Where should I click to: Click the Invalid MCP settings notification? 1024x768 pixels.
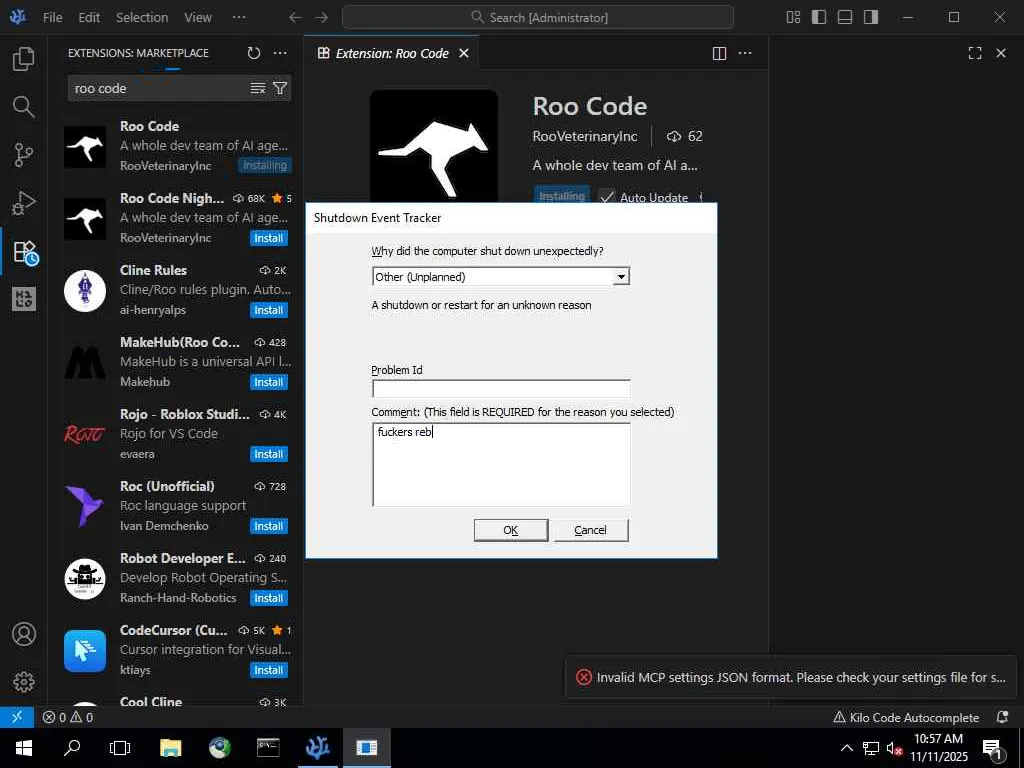tap(793, 677)
